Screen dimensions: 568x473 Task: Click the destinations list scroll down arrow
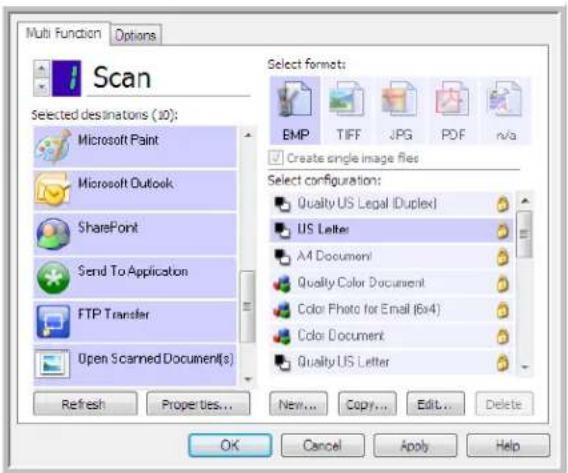point(248,379)
